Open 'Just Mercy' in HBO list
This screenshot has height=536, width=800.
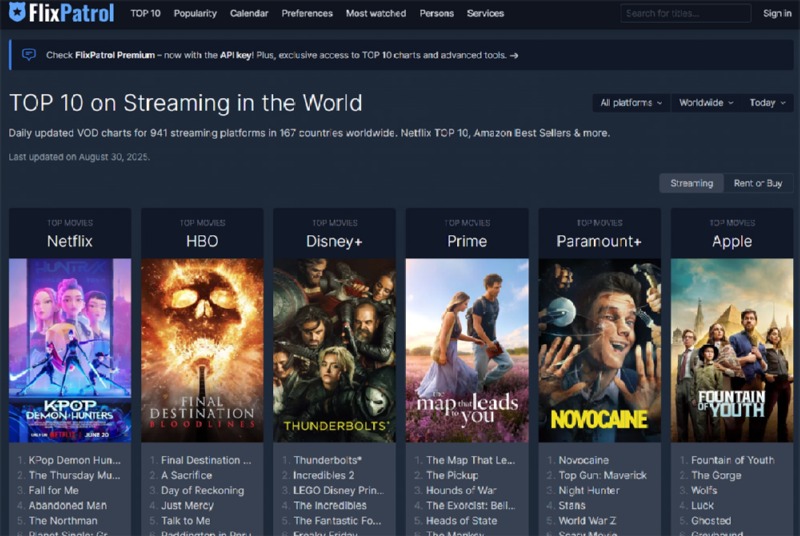tap(187, 506)
